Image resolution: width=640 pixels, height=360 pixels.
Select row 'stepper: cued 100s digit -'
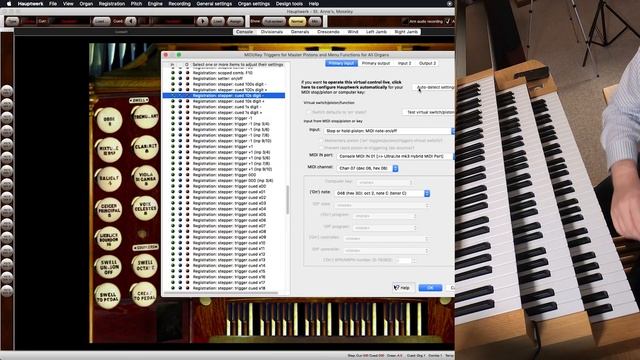click(x=230, y=84)
